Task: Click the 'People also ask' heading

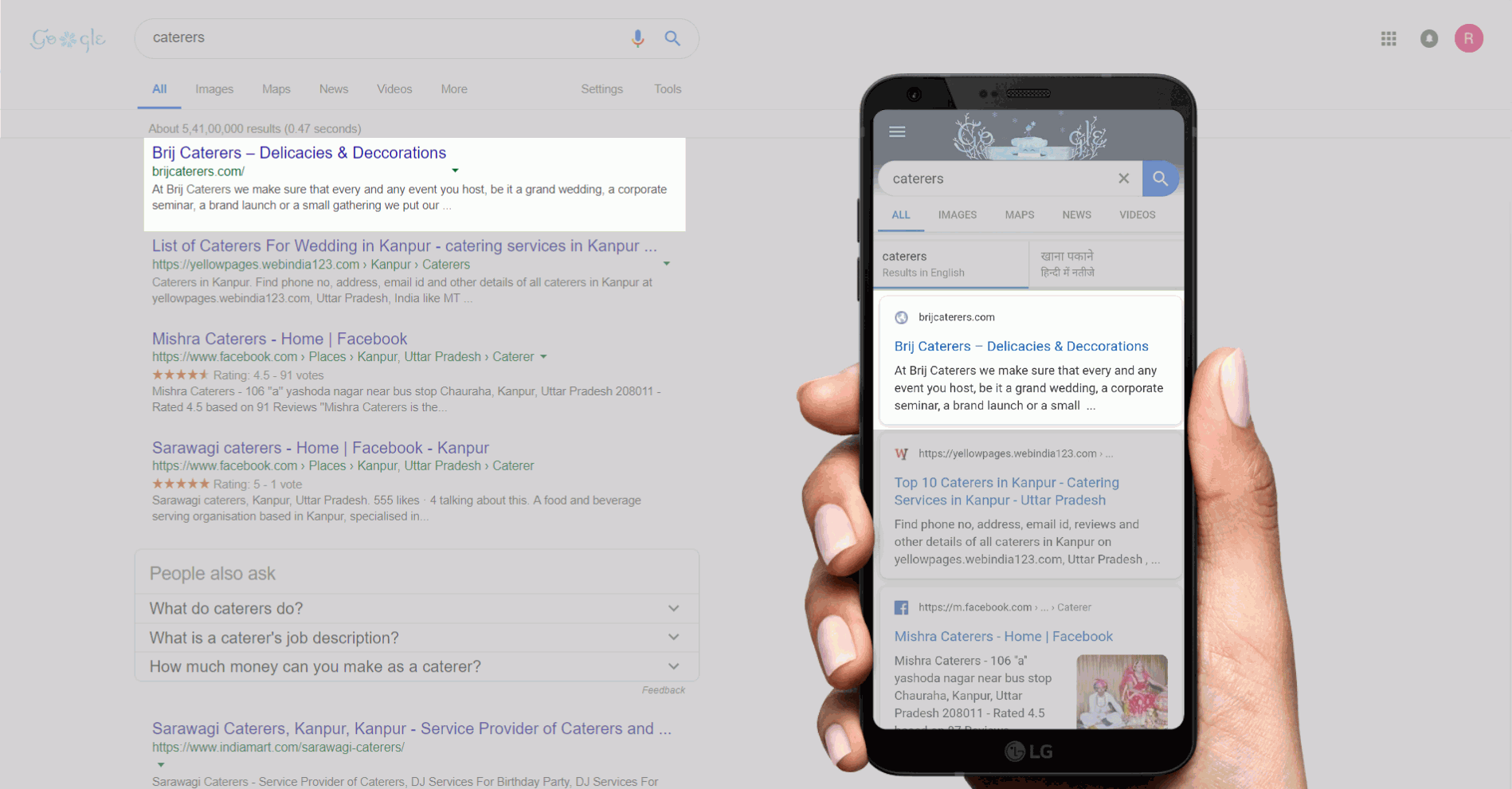Action: [213, 574]
